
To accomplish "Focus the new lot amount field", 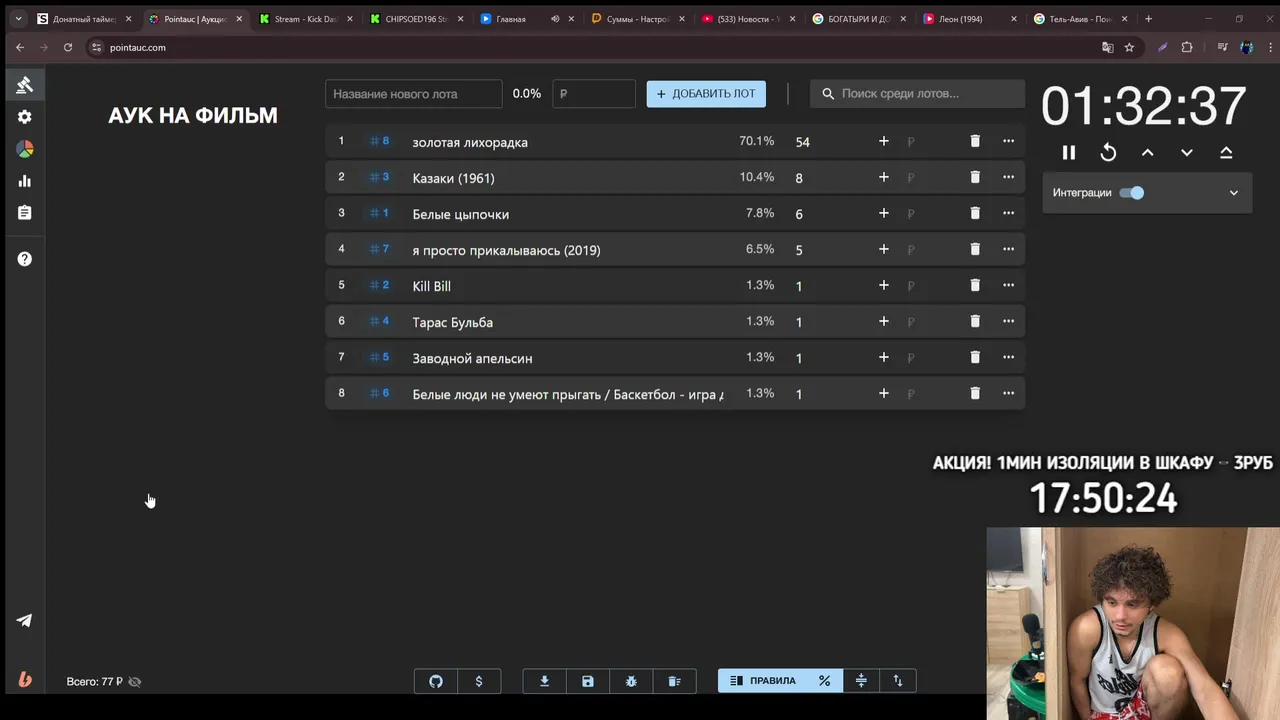I will tap(594, 94).
